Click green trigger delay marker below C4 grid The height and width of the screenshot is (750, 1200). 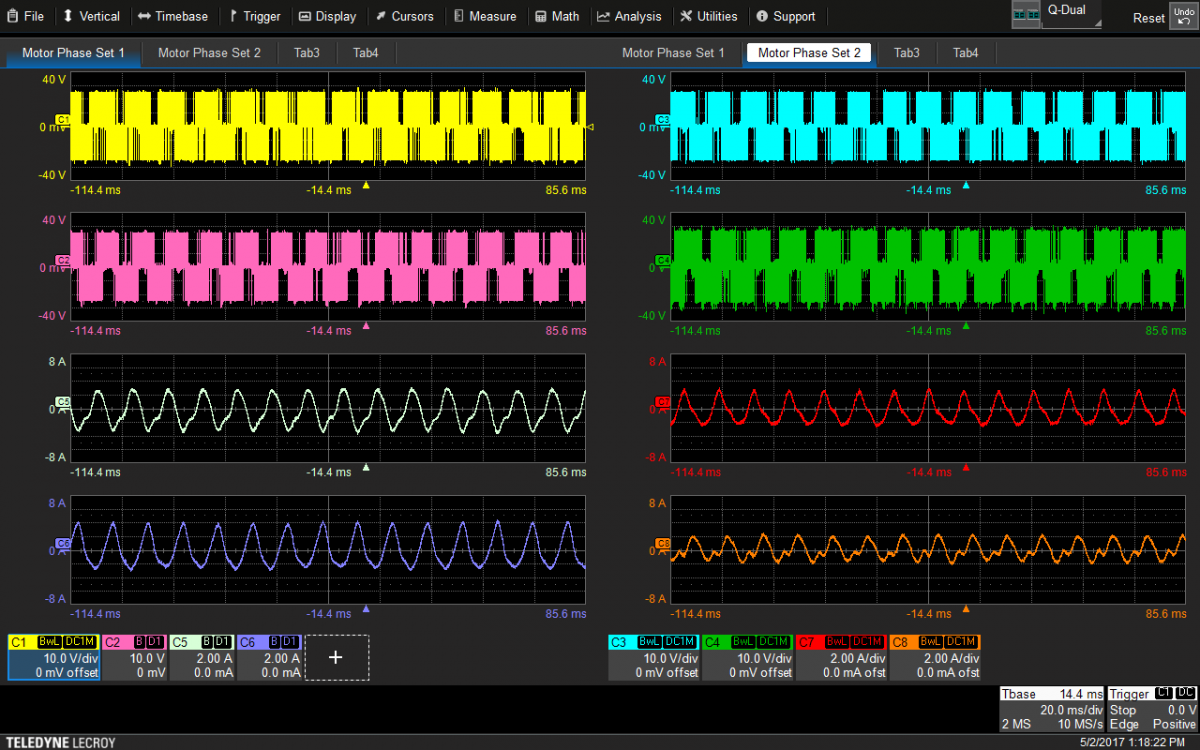[x=966, y=326]
